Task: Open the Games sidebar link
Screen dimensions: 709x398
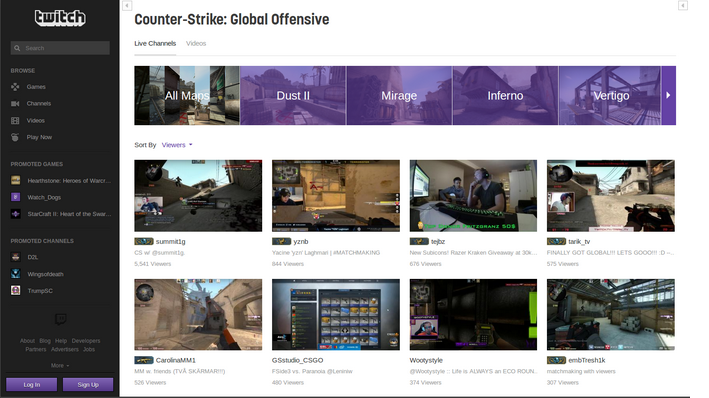Action: pos(36,87)
